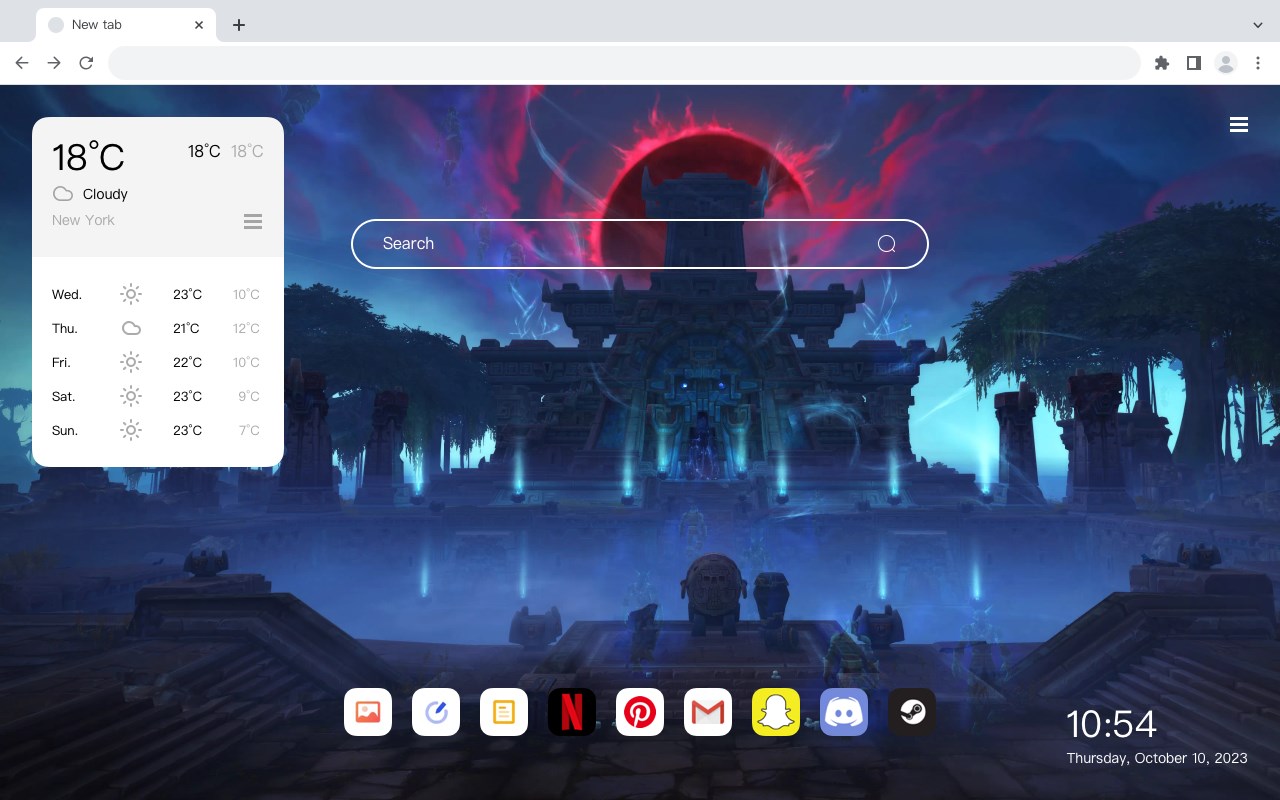The width and height of the screenshot is (1280, 800).
Task: Click Sunday's 7°C low temperature
Action: click(x=249, y=430)
